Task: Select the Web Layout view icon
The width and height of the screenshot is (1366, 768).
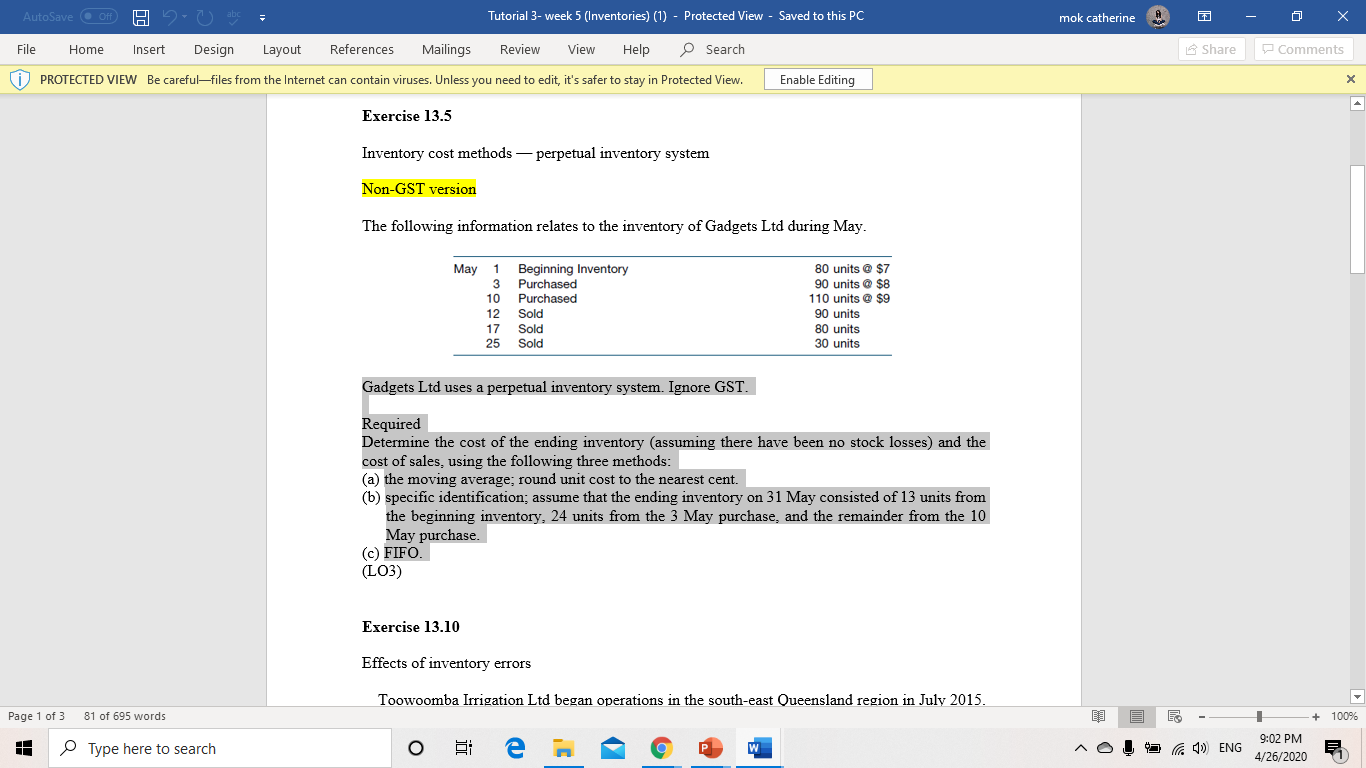Action: point(1173,716)
